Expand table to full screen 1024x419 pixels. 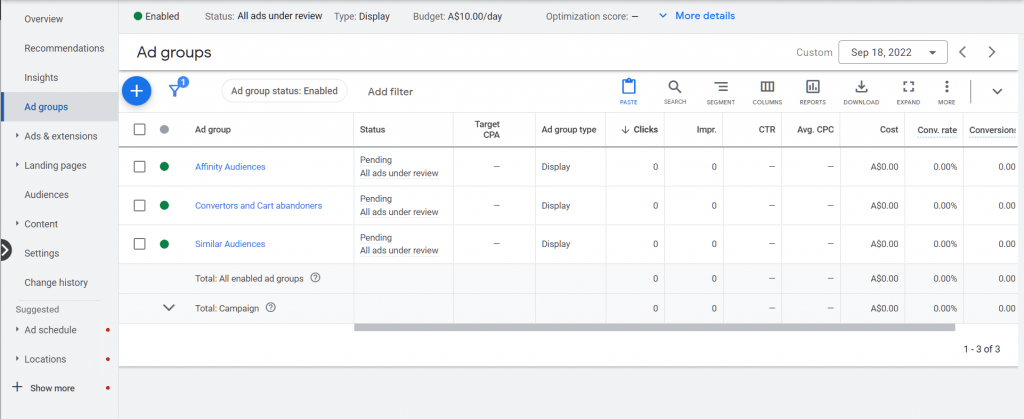[x=908, y=91]
